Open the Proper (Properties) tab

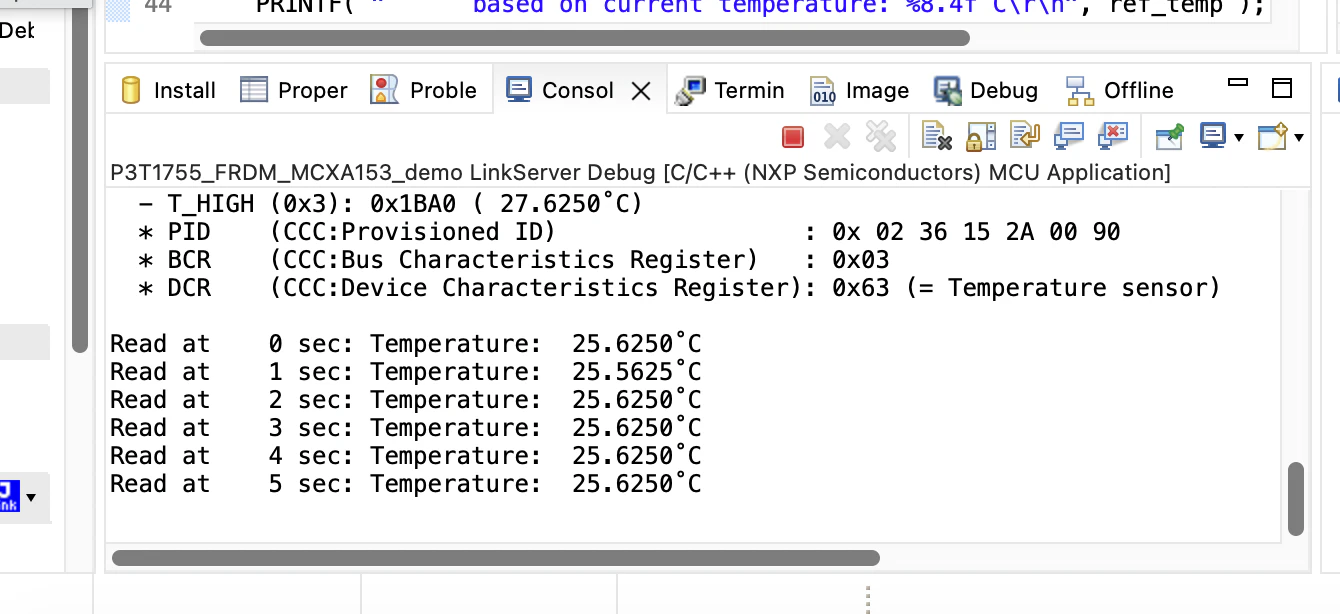coord(294,90)
